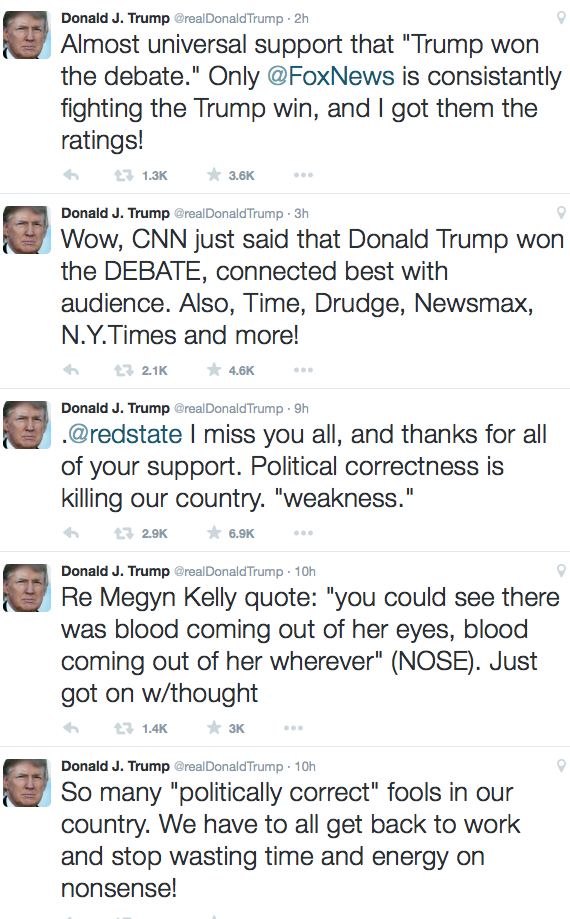This screenshot has width=570, height=919.
Task: Retweet the tweet with 1.3K retweets
Action: [123, 175]
